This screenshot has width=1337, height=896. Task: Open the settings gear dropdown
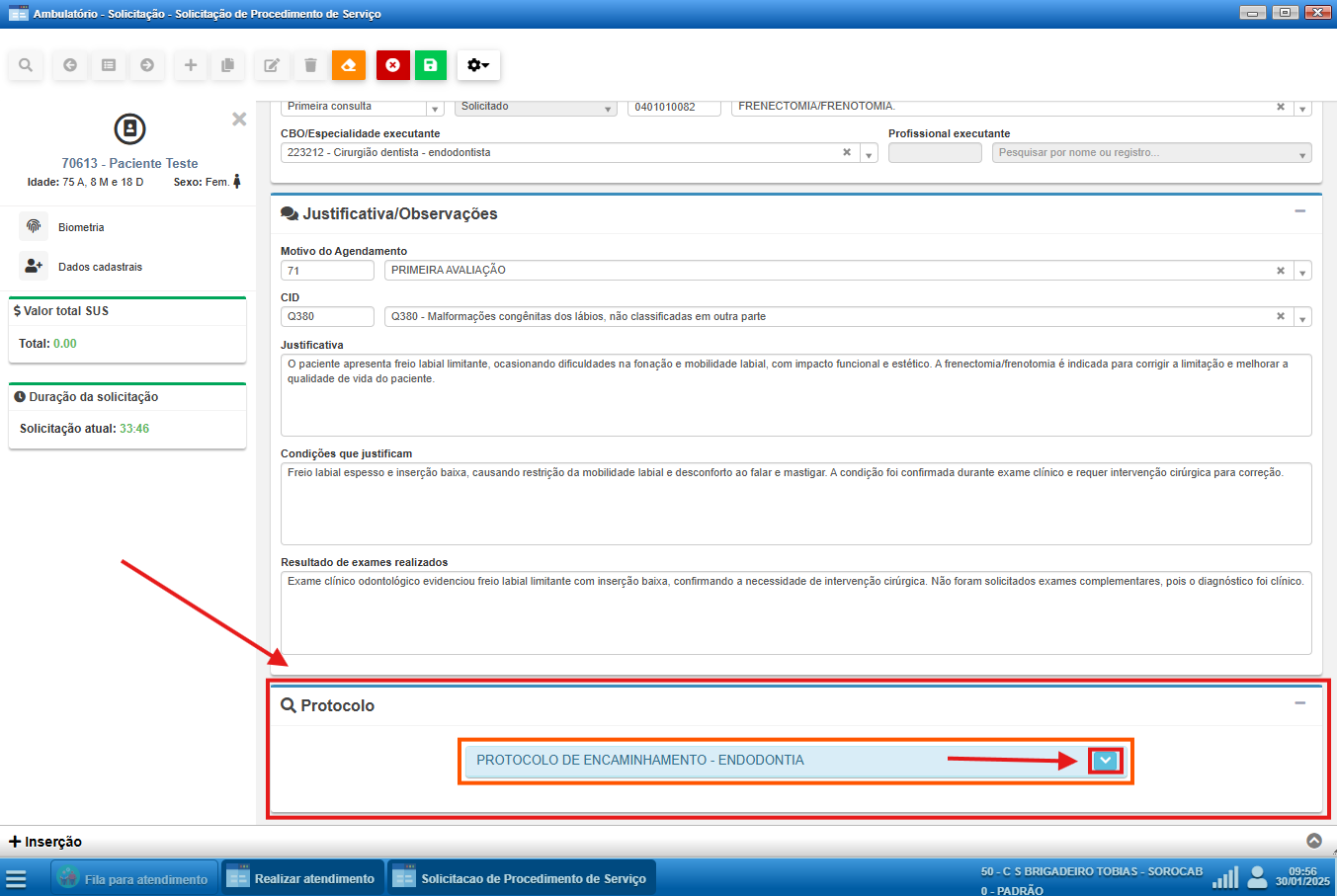click(478, 65)
